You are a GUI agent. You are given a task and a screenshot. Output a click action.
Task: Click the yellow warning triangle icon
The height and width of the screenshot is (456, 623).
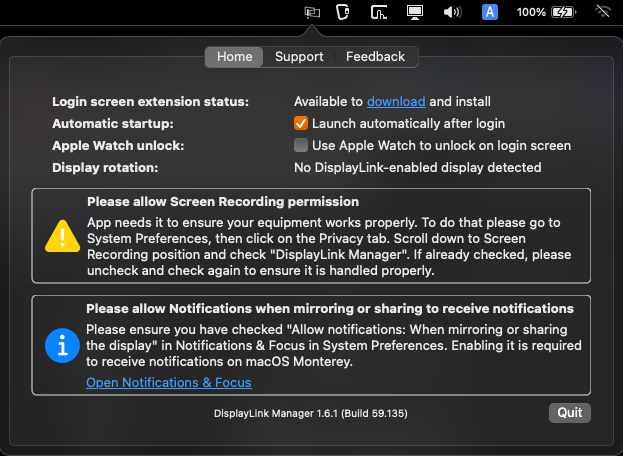[x=62, y=236]
